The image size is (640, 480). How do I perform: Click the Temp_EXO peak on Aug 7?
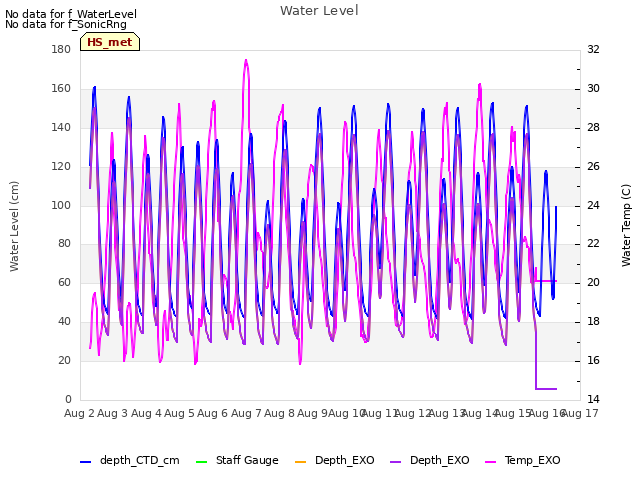pos(246,60)
